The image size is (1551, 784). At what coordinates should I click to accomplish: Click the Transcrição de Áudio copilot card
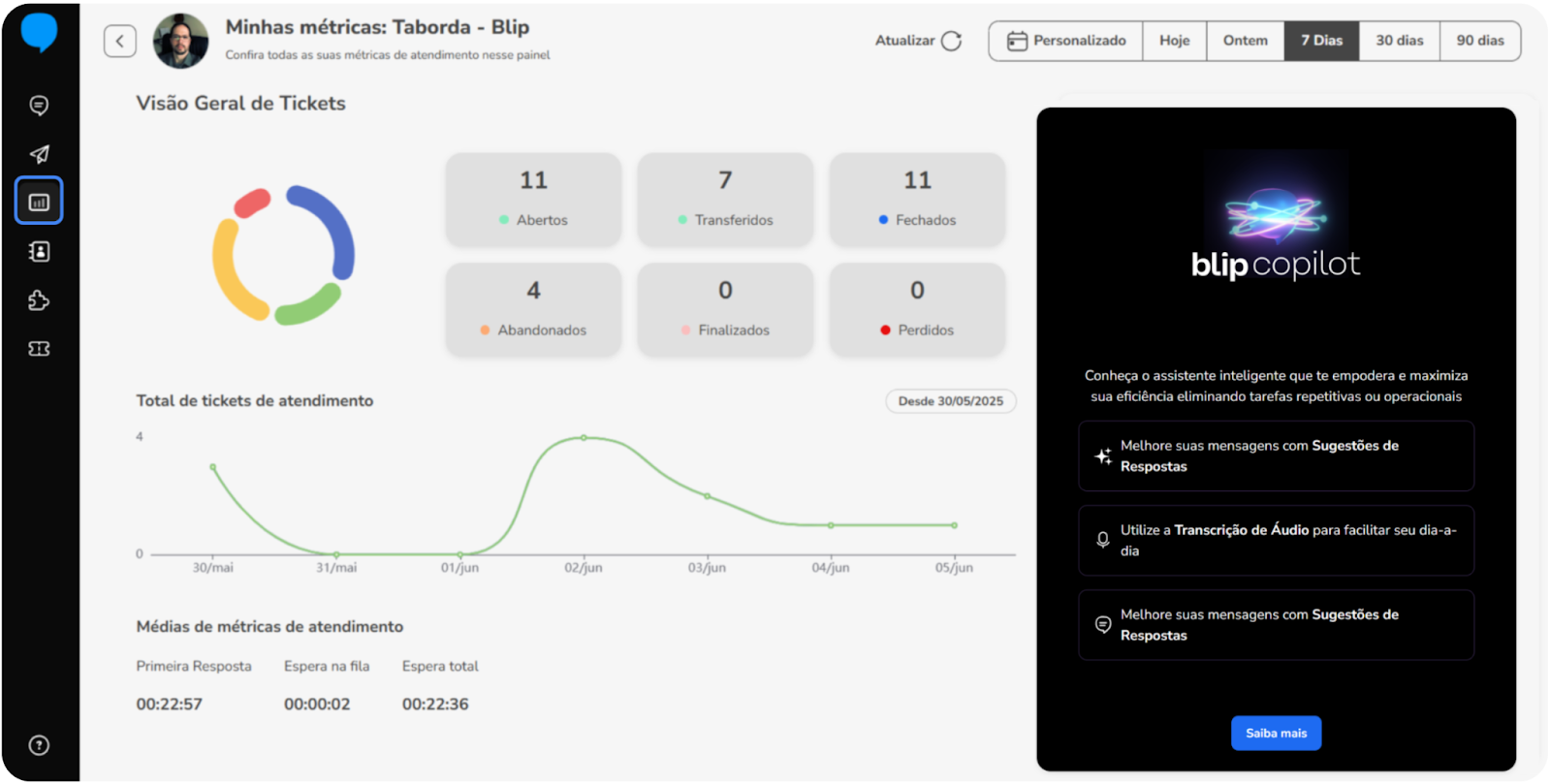pos(1276,541)
